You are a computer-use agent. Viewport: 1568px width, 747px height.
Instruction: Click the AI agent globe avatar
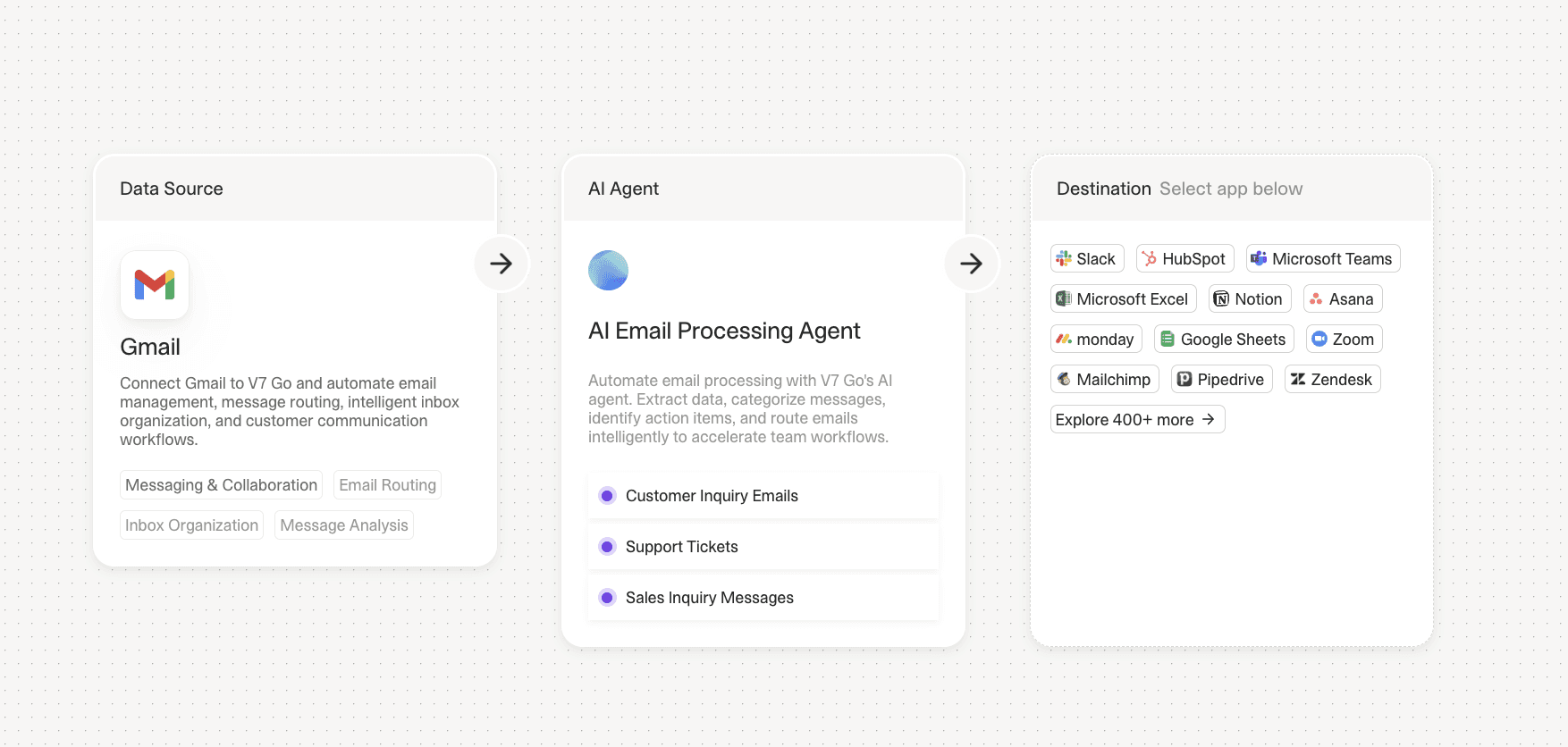click(608, 270)
